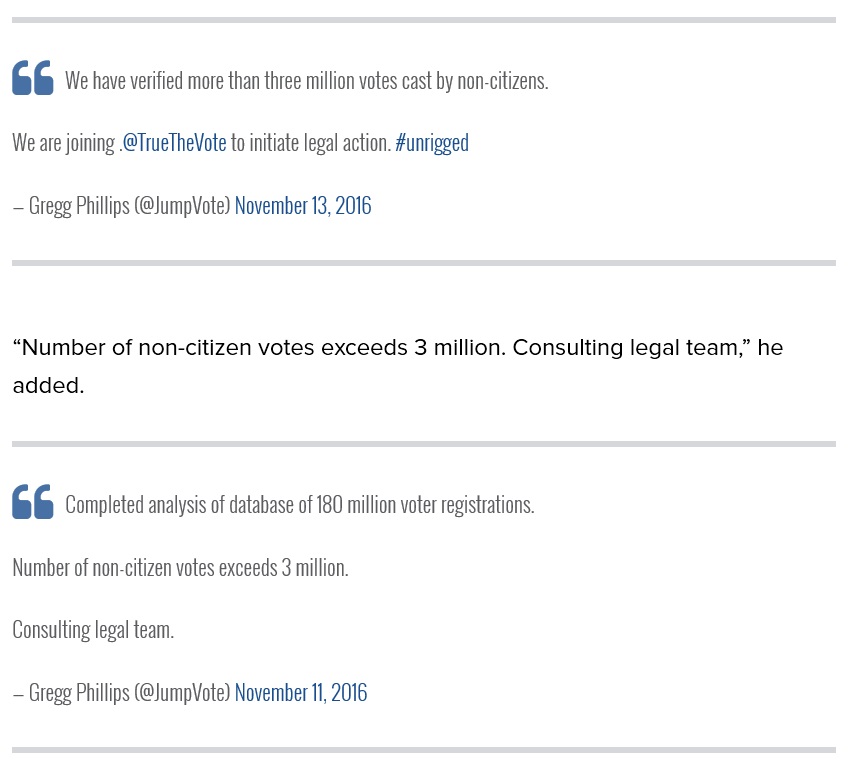Viewport: 853px width, 777px height.
Task: Click the divider above the "Completed analysis" tweet
Action: tap(424, 444)
